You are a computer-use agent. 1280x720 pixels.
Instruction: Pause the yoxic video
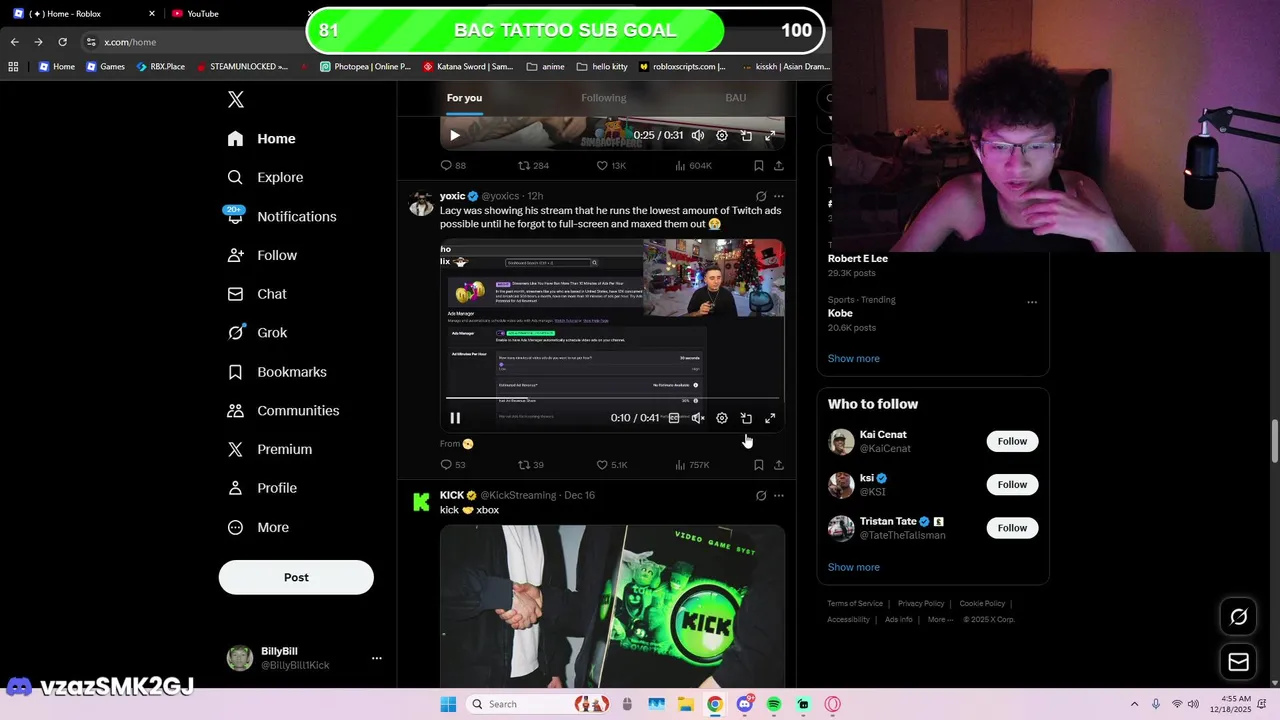click(x=455, y=418)
